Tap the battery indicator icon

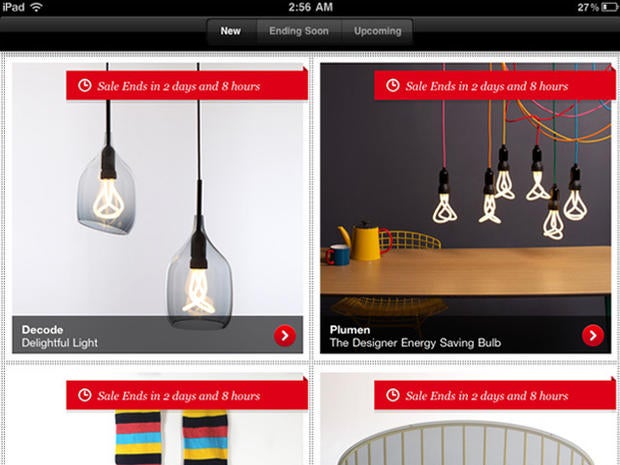(x=610, y=7)
